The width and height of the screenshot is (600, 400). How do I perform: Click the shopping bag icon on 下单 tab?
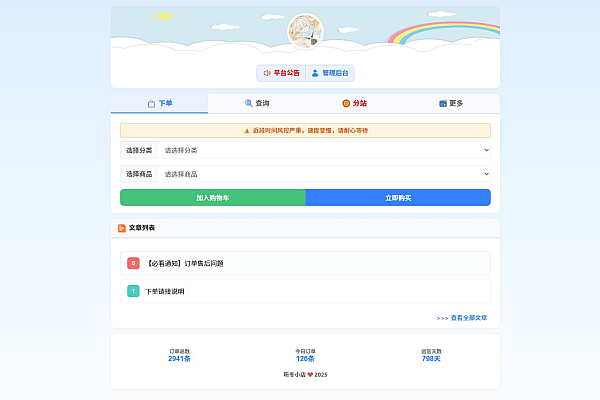point(152,104)
